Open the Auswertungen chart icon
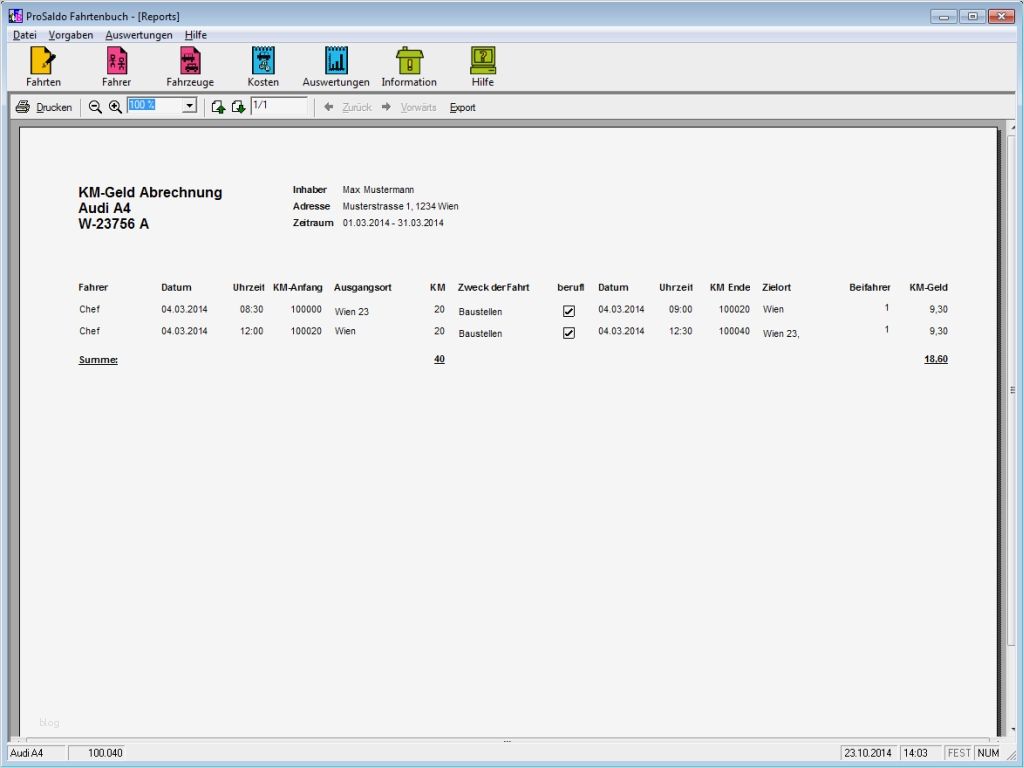This screenshot has height=768, width=1024. (336, 60)
